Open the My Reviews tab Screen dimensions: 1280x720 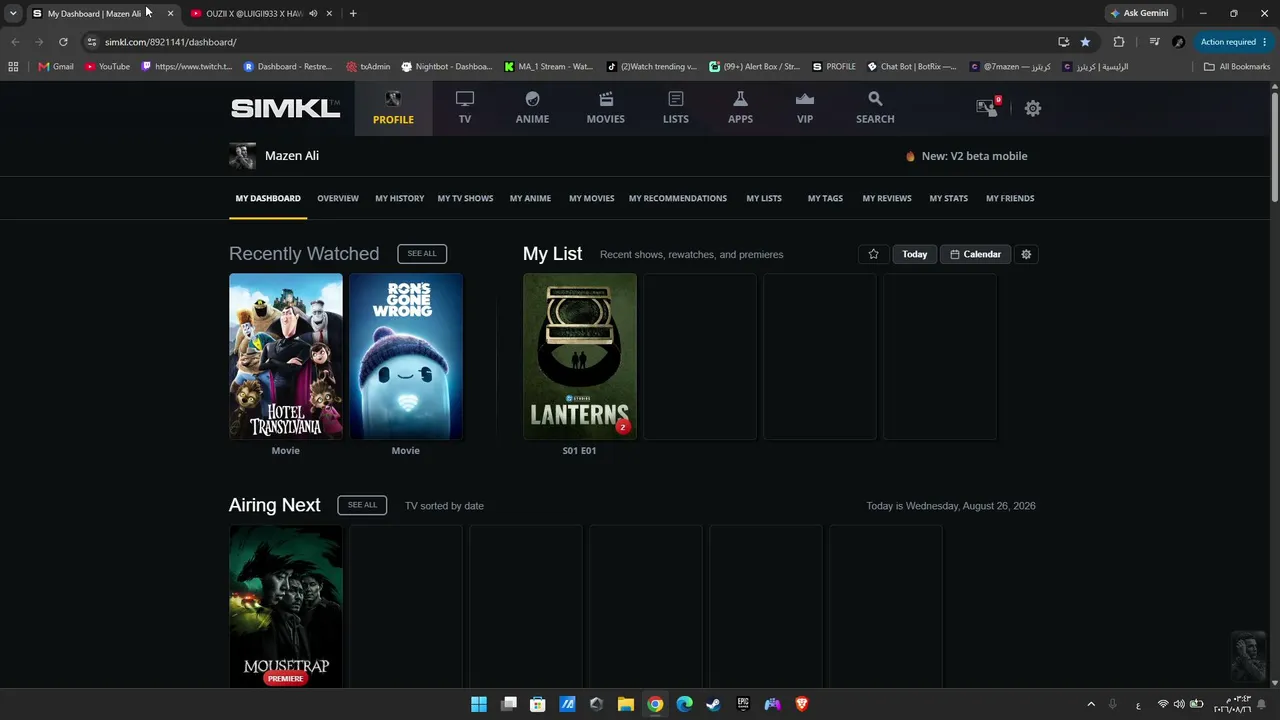coord(887,198)
